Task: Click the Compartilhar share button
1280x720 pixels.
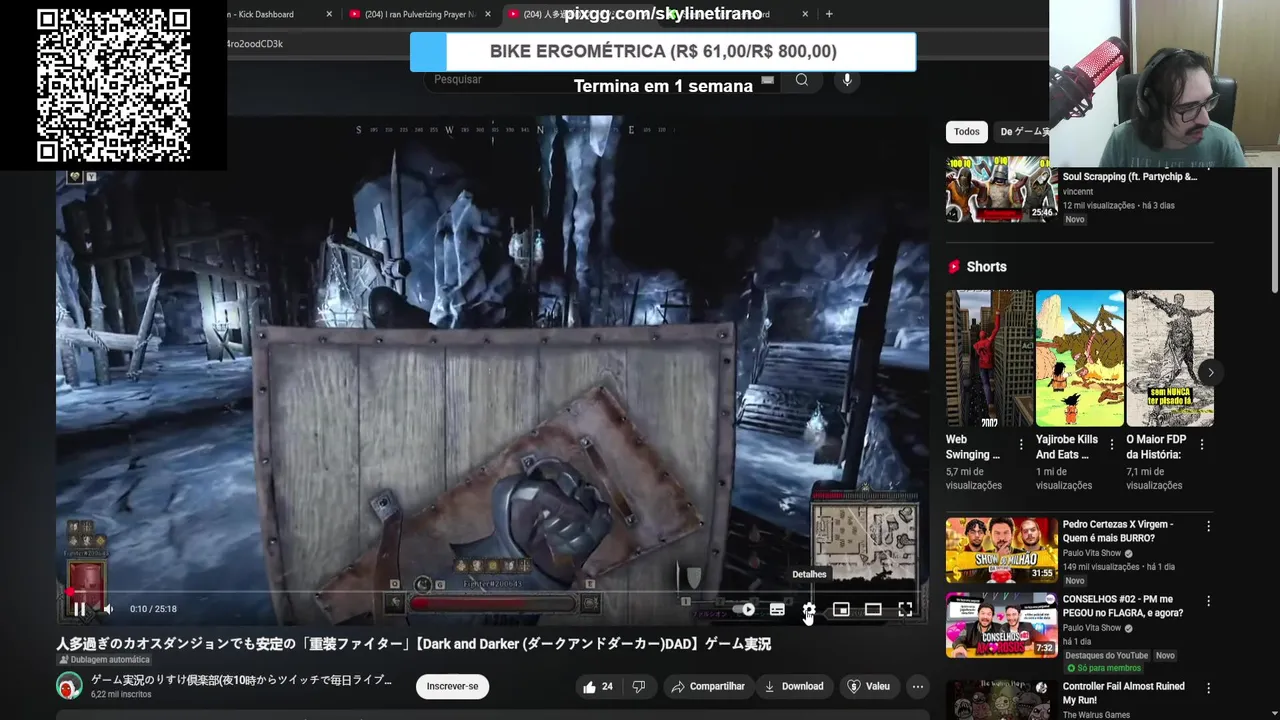Action: 708,686
